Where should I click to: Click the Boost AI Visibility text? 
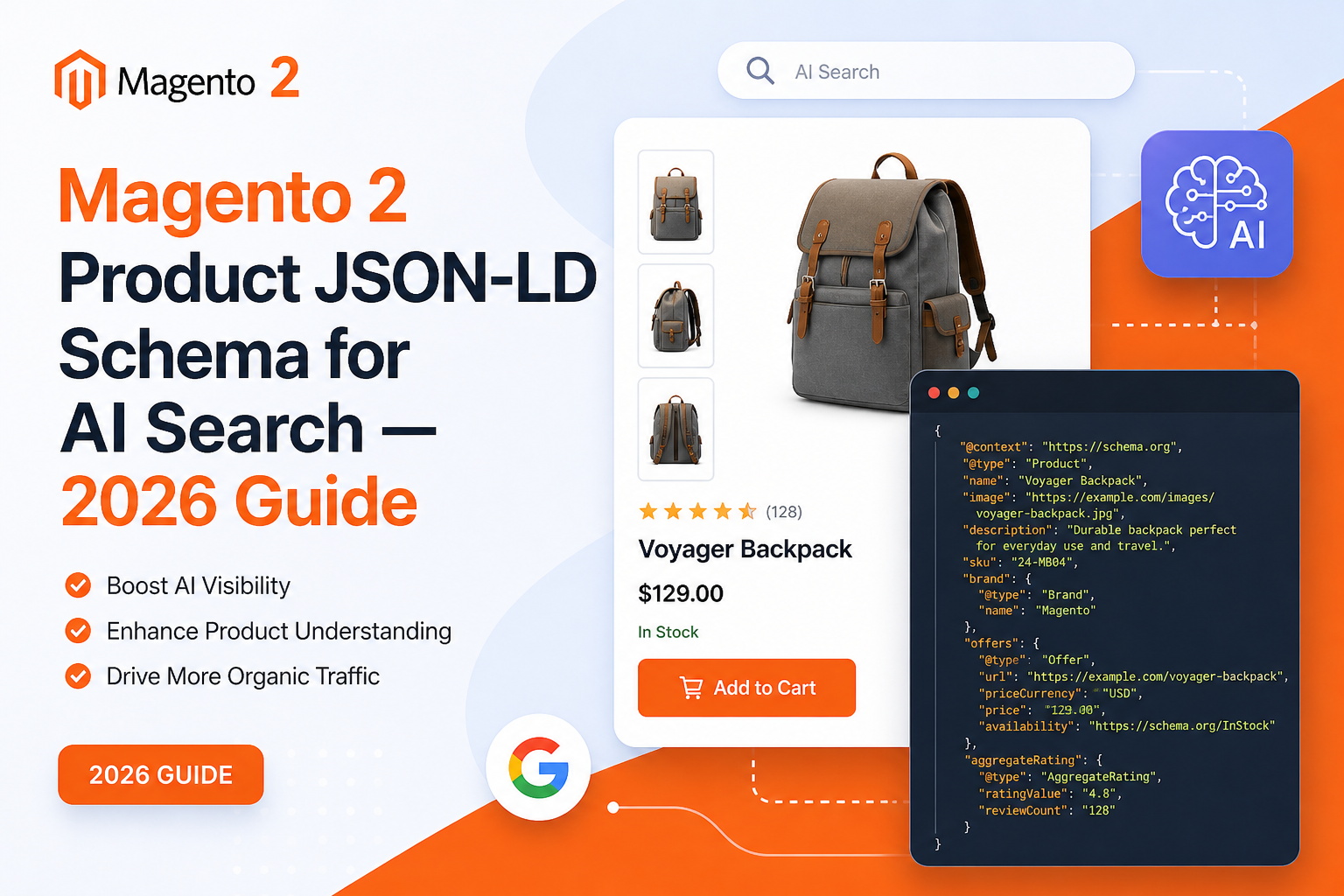[199, 586]
